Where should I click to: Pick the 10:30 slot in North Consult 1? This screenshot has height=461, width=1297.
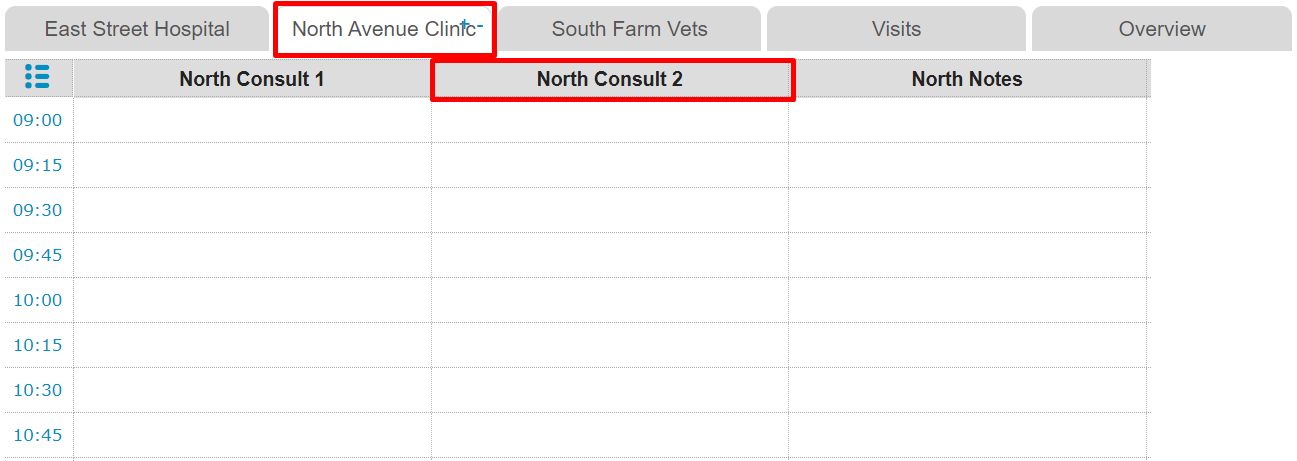click(252, 390)
